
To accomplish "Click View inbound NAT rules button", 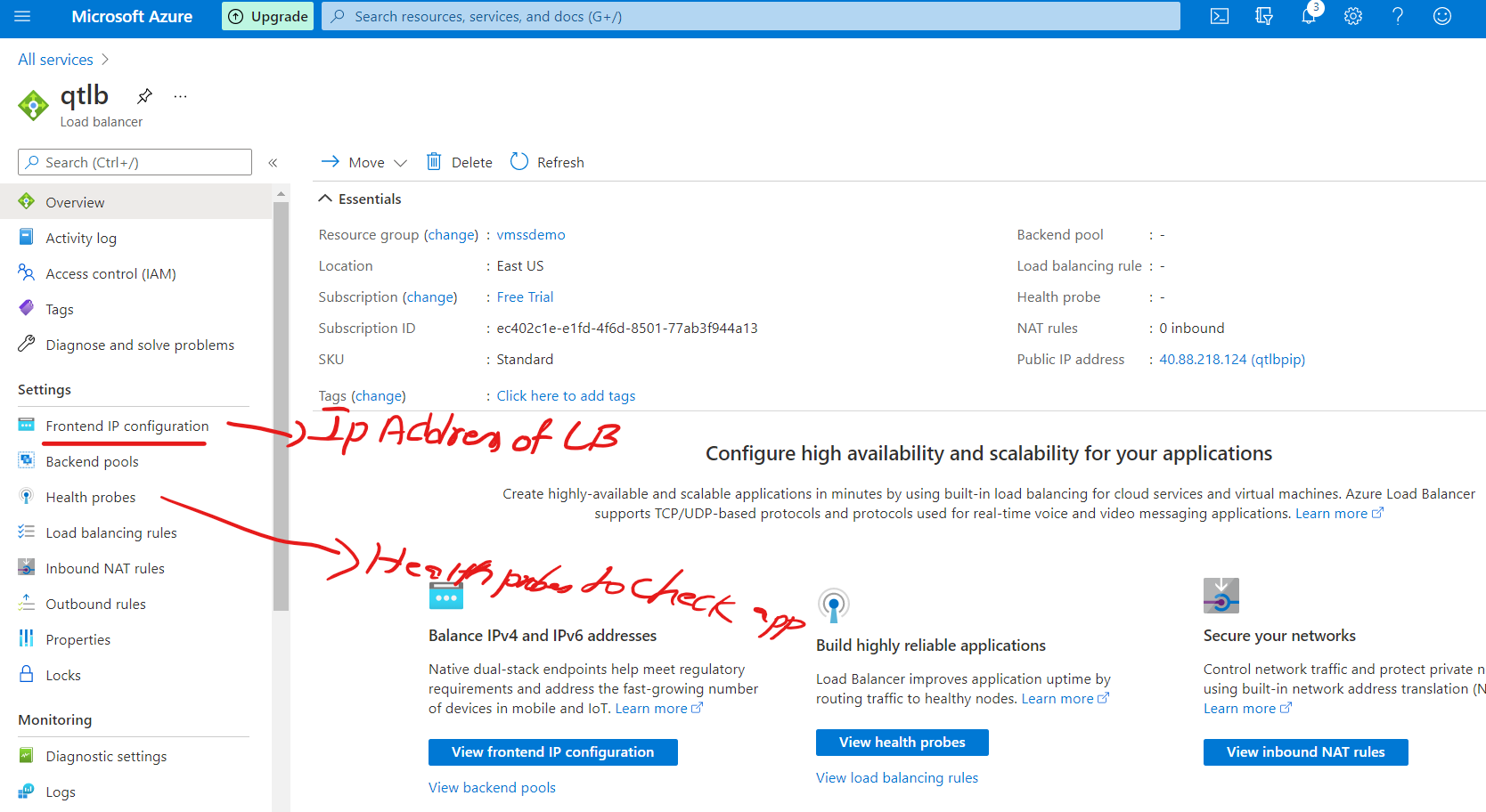I will click(1305, 752).
